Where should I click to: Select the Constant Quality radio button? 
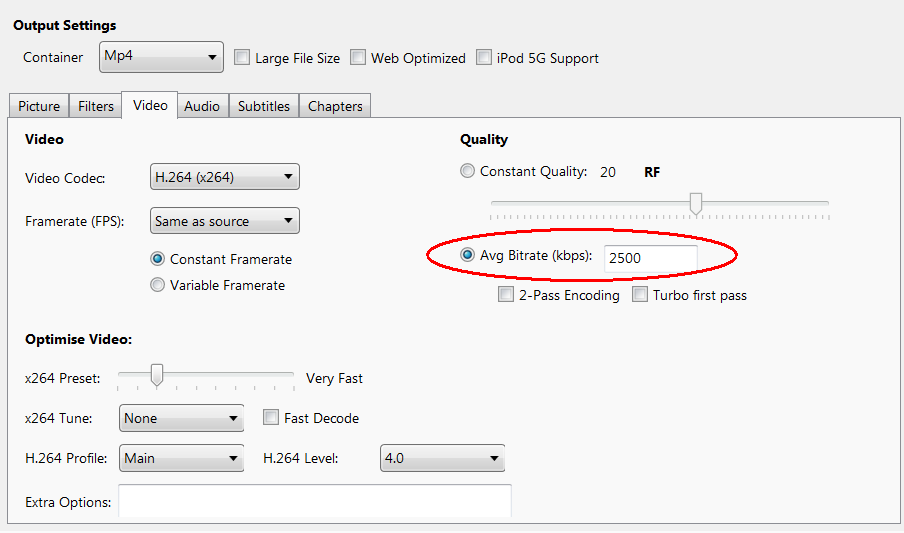(468, 171)
